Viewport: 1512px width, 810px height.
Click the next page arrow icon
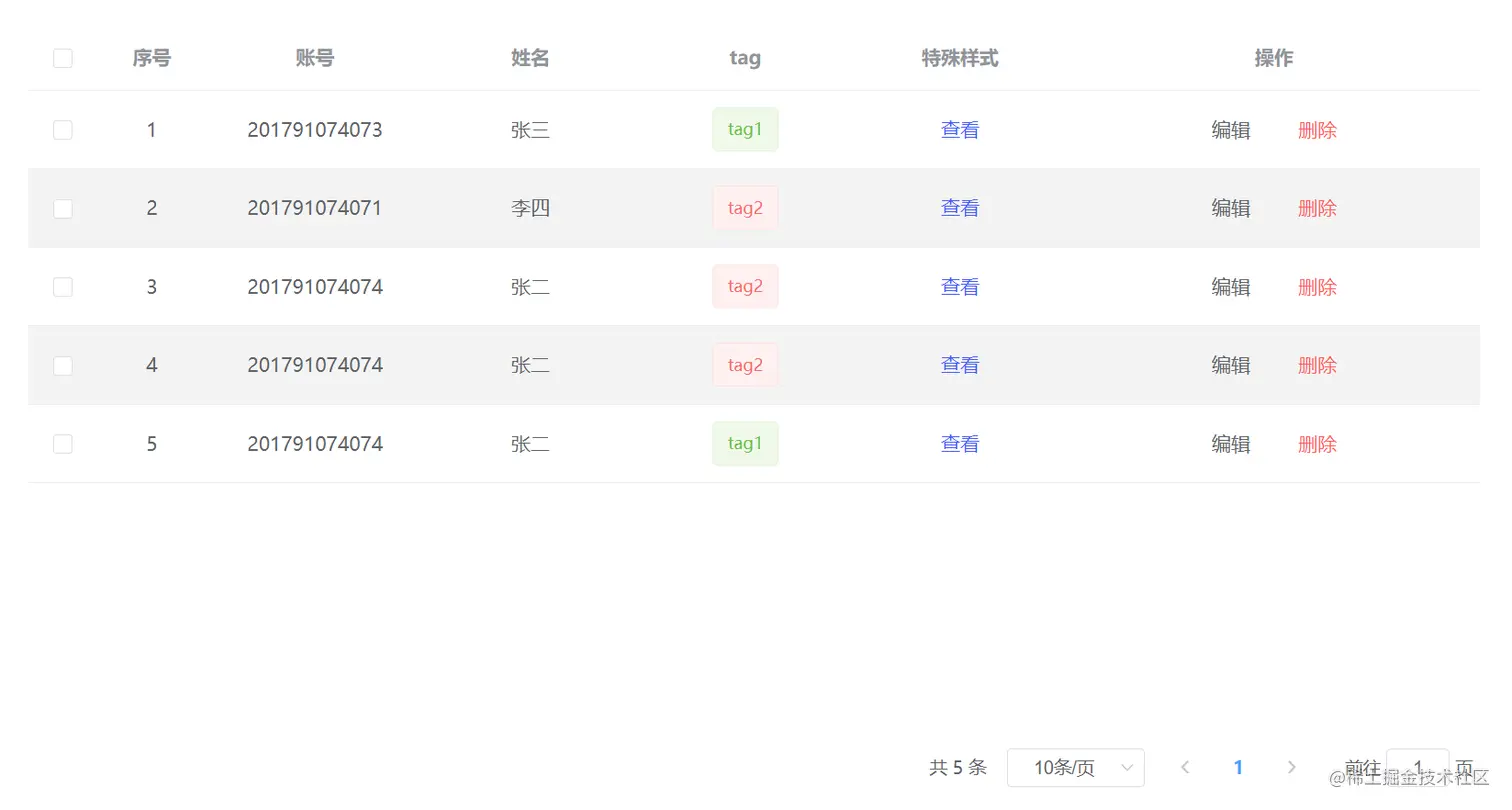coord(1291,767)
